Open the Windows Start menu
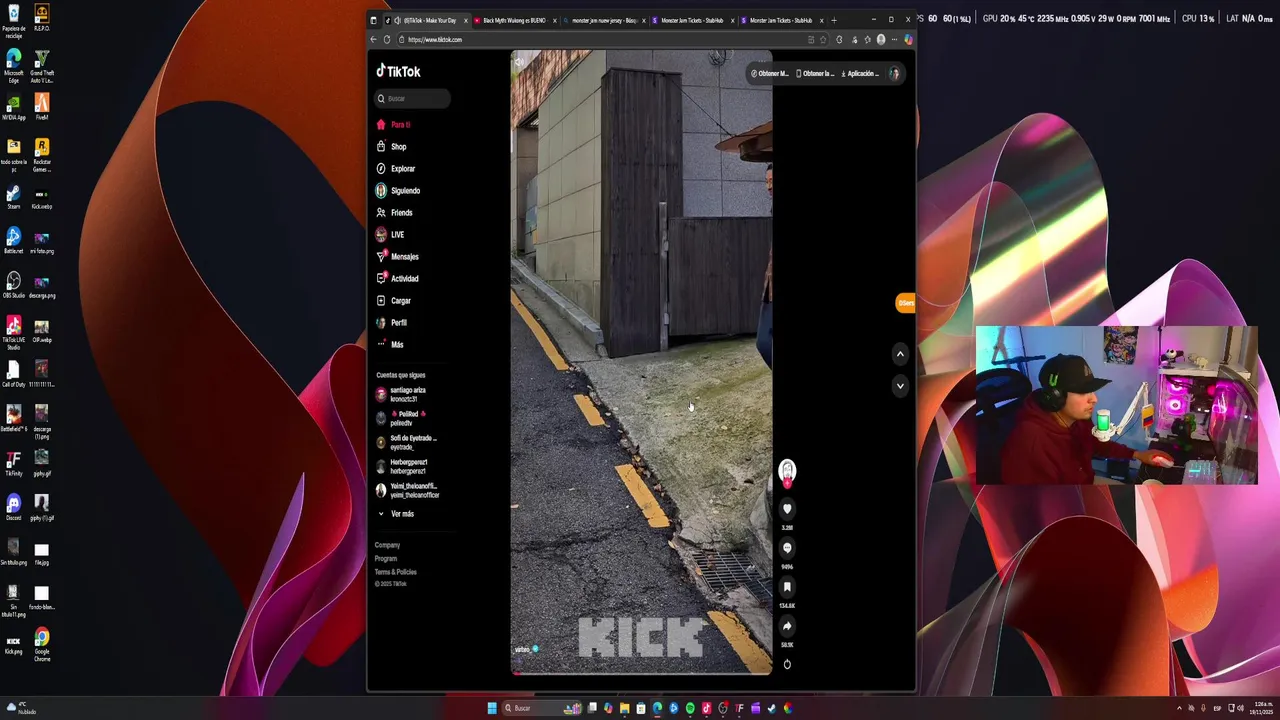 [492, 708]
